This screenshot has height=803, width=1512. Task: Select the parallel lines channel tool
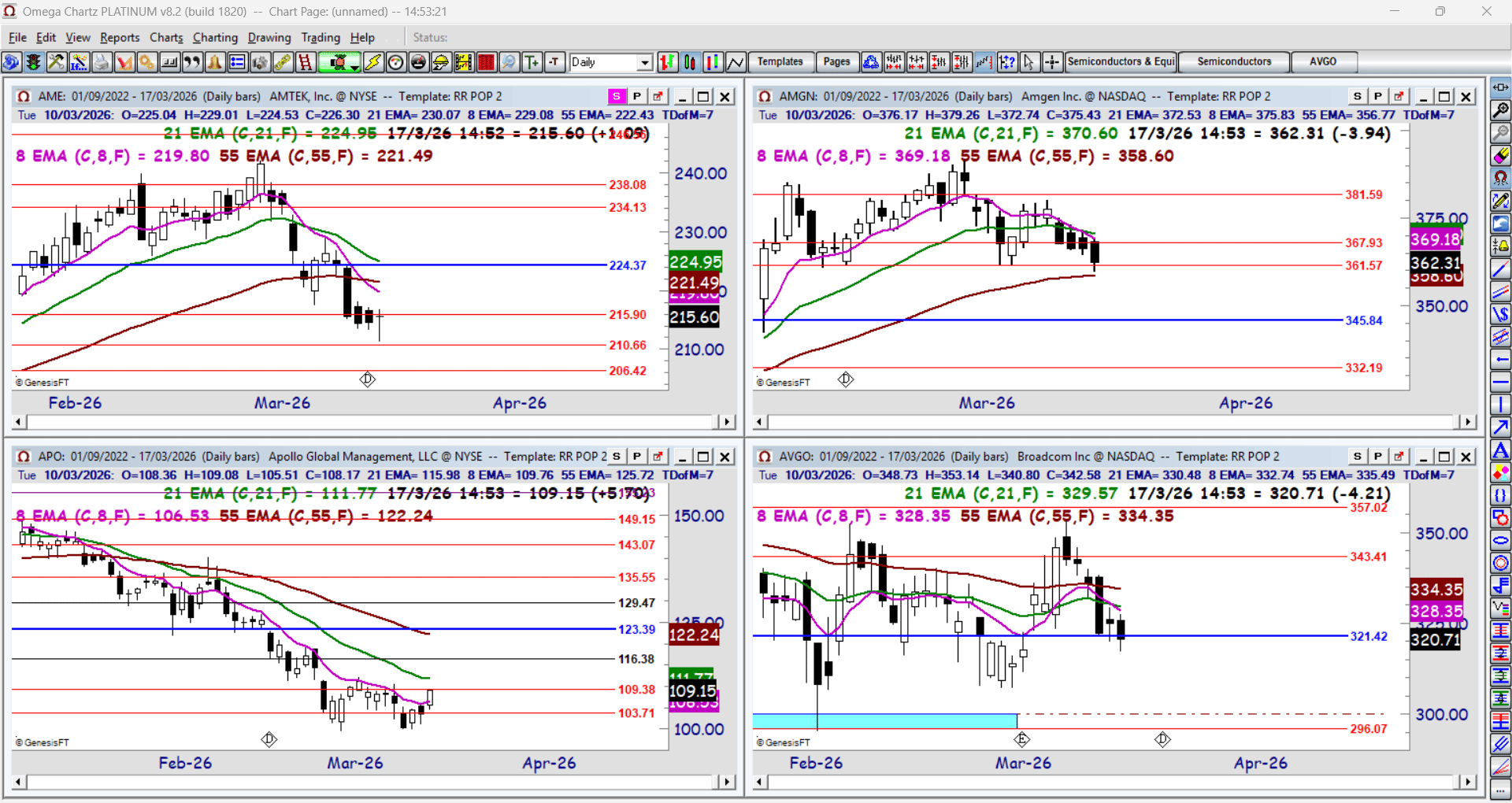1501,292
